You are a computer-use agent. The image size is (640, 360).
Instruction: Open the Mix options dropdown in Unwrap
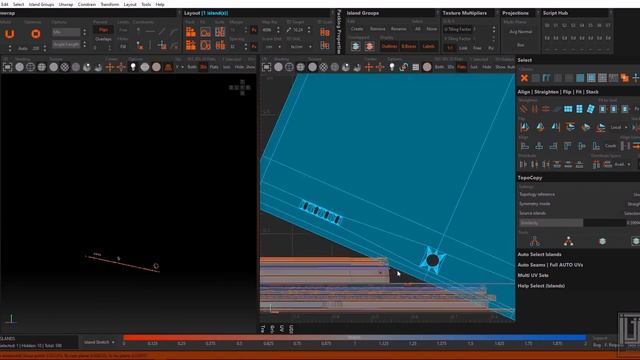(x=66, y=32)
